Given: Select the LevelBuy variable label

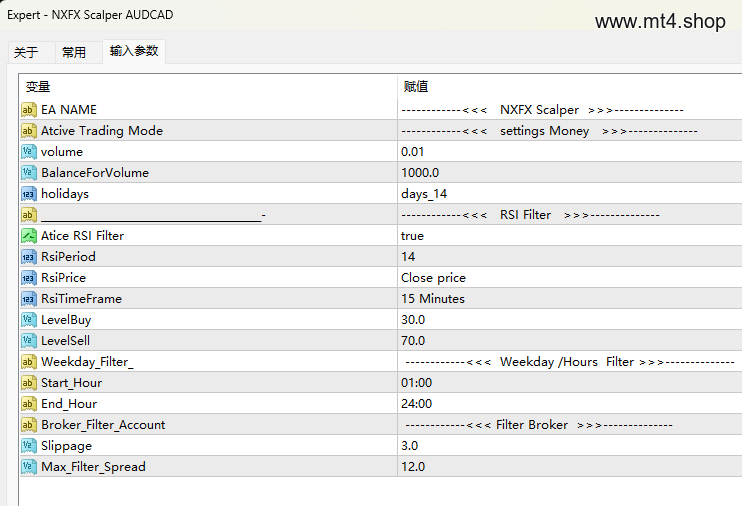Looking at the screenshot, I should (x=66, y=320).
